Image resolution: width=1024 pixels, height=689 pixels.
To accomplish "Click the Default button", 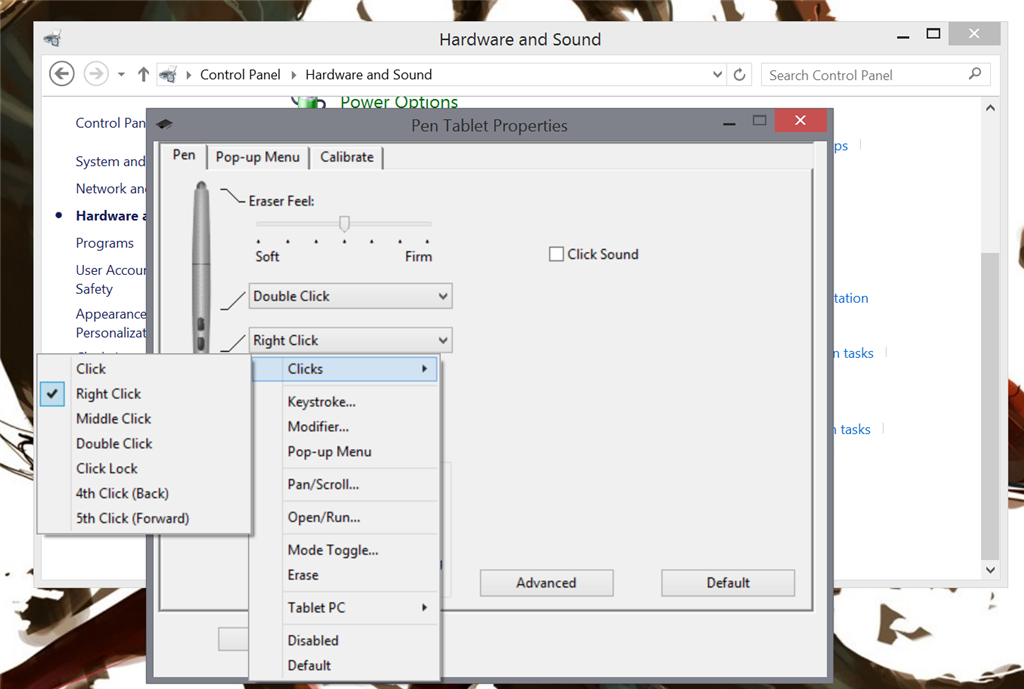I will (728, 583).
